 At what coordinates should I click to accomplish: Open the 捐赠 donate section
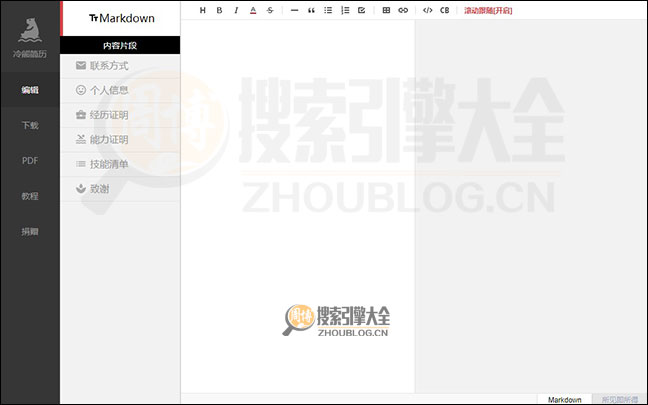pyautogui.click(x=30, y=231)
